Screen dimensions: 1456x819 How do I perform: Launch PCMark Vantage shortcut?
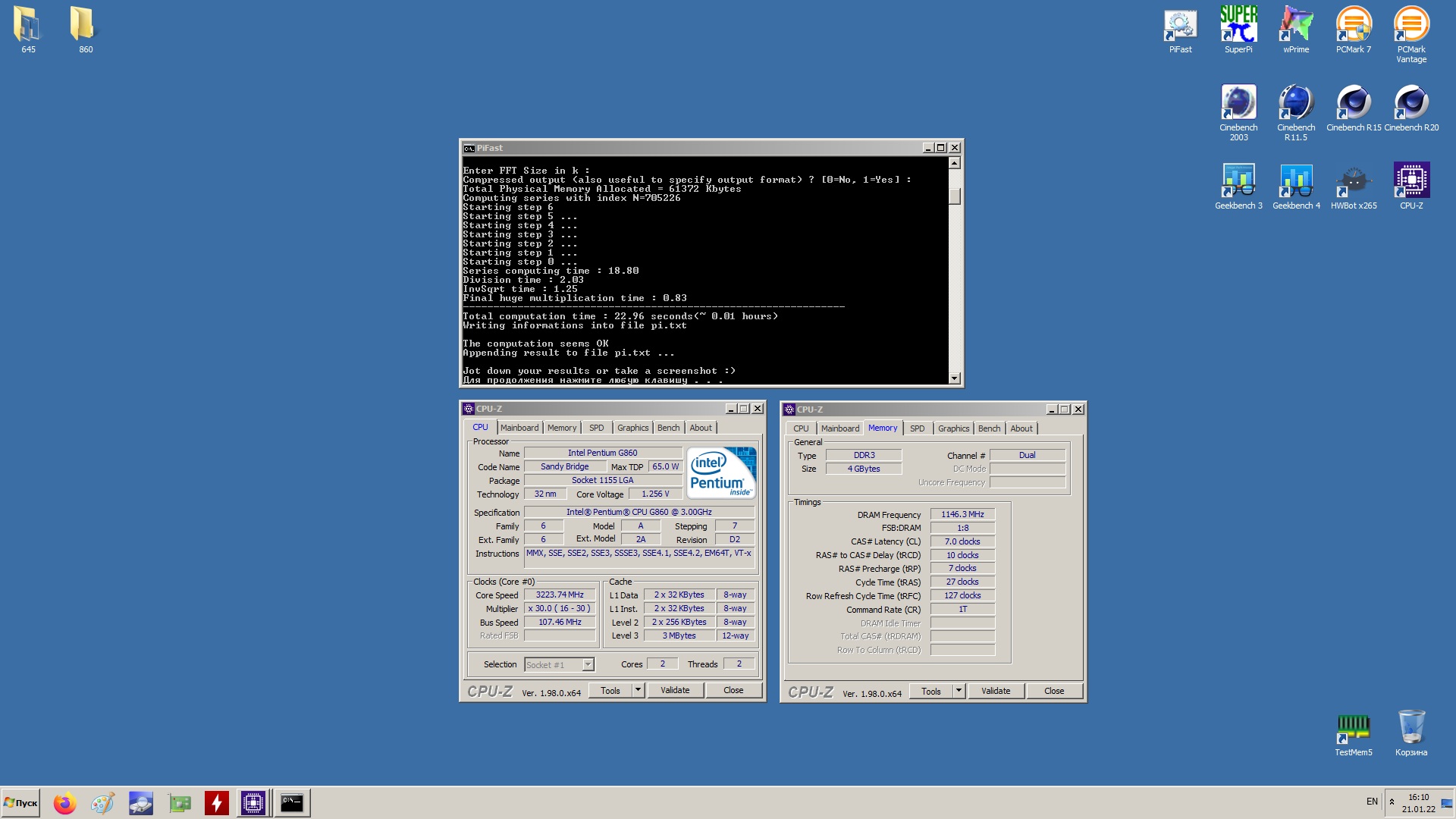click(1411, 35)
